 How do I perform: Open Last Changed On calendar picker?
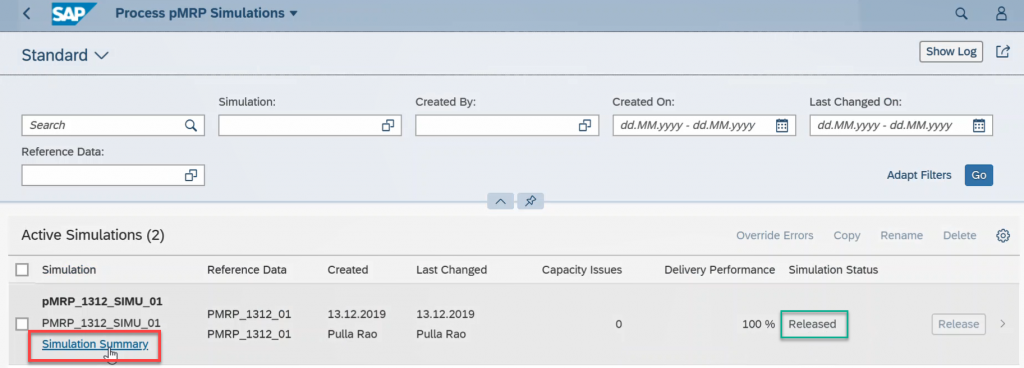tap(978, 125)
